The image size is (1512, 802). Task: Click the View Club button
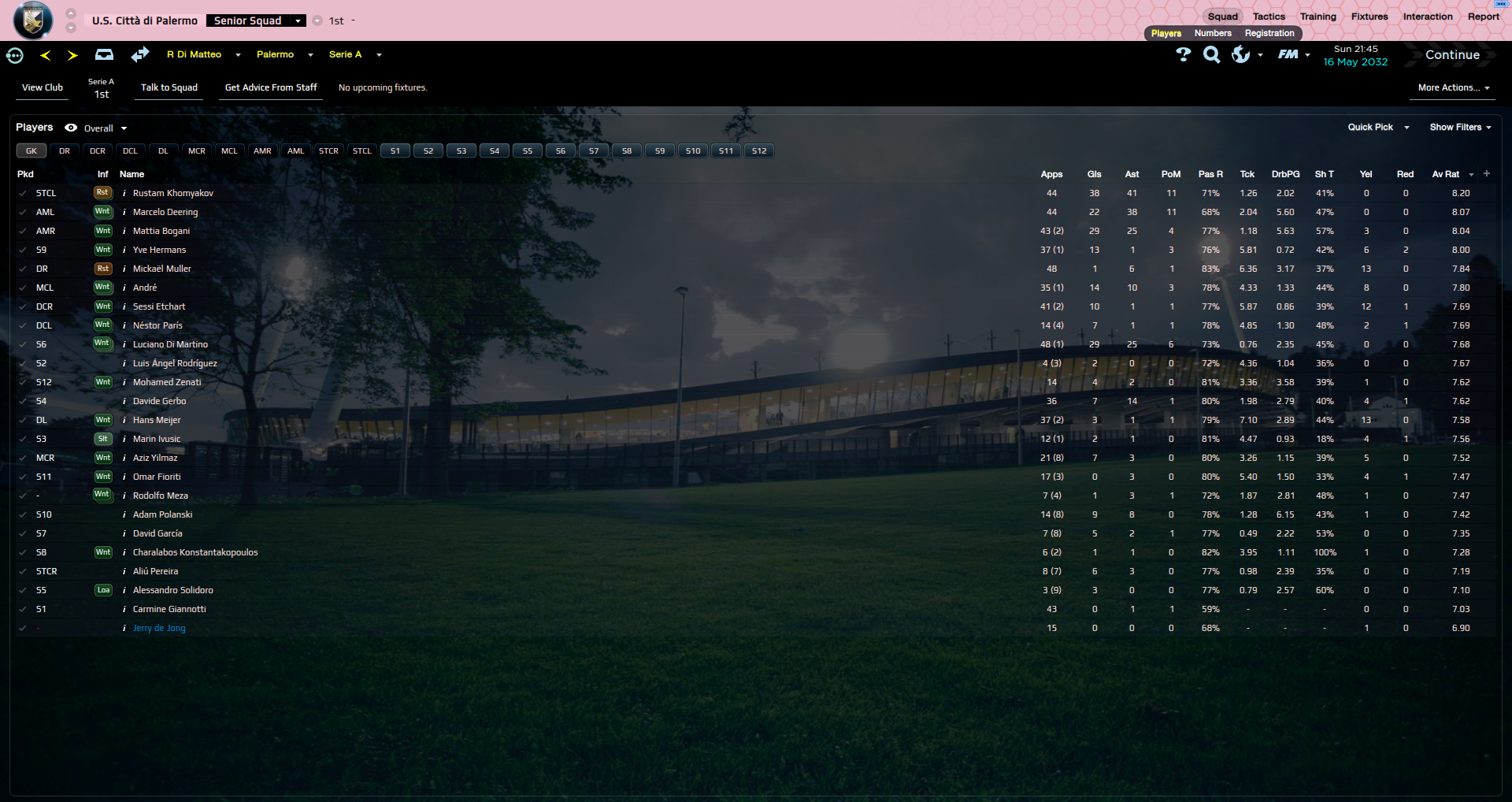click(x=43, y=87)
